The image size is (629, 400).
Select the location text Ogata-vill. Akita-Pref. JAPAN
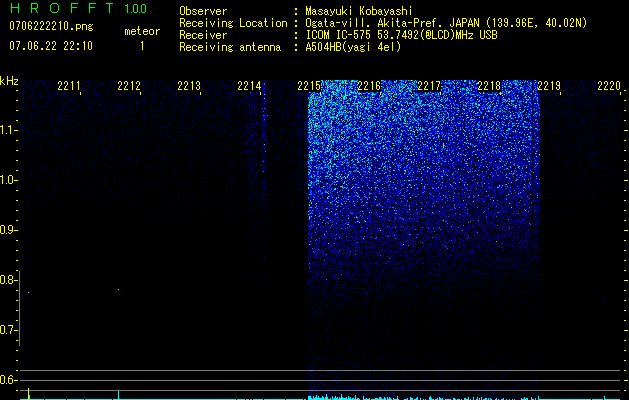(392, 23)
